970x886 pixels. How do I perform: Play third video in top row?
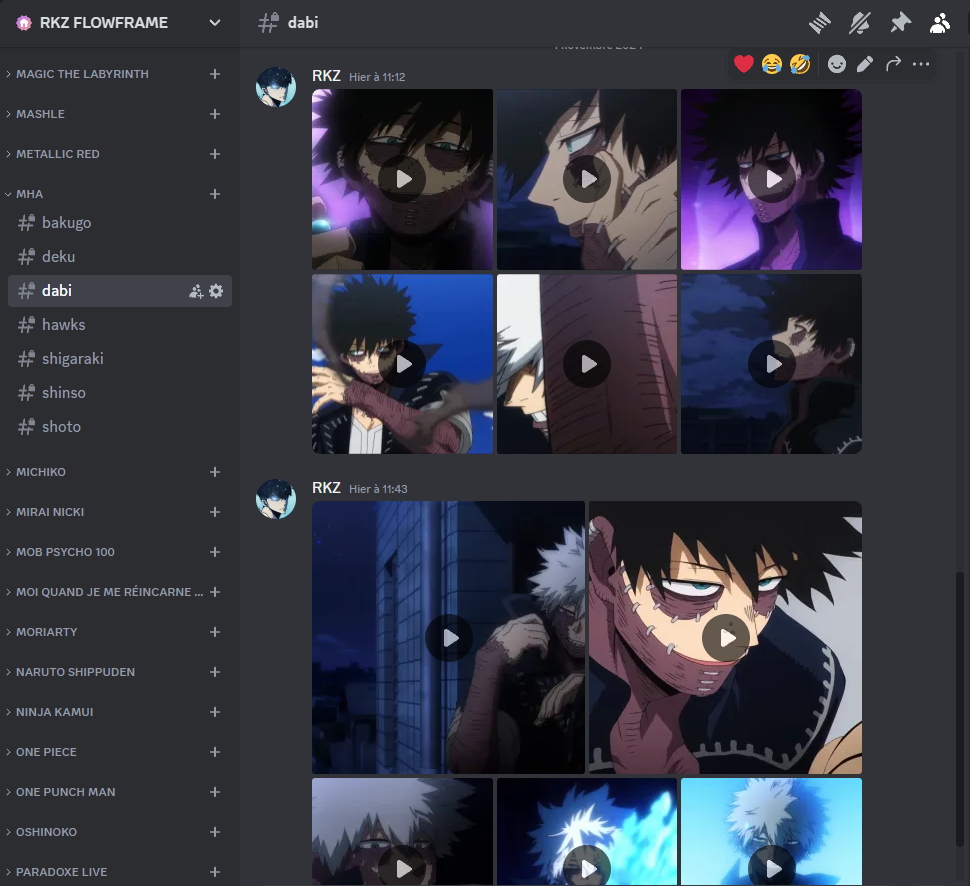771,179
